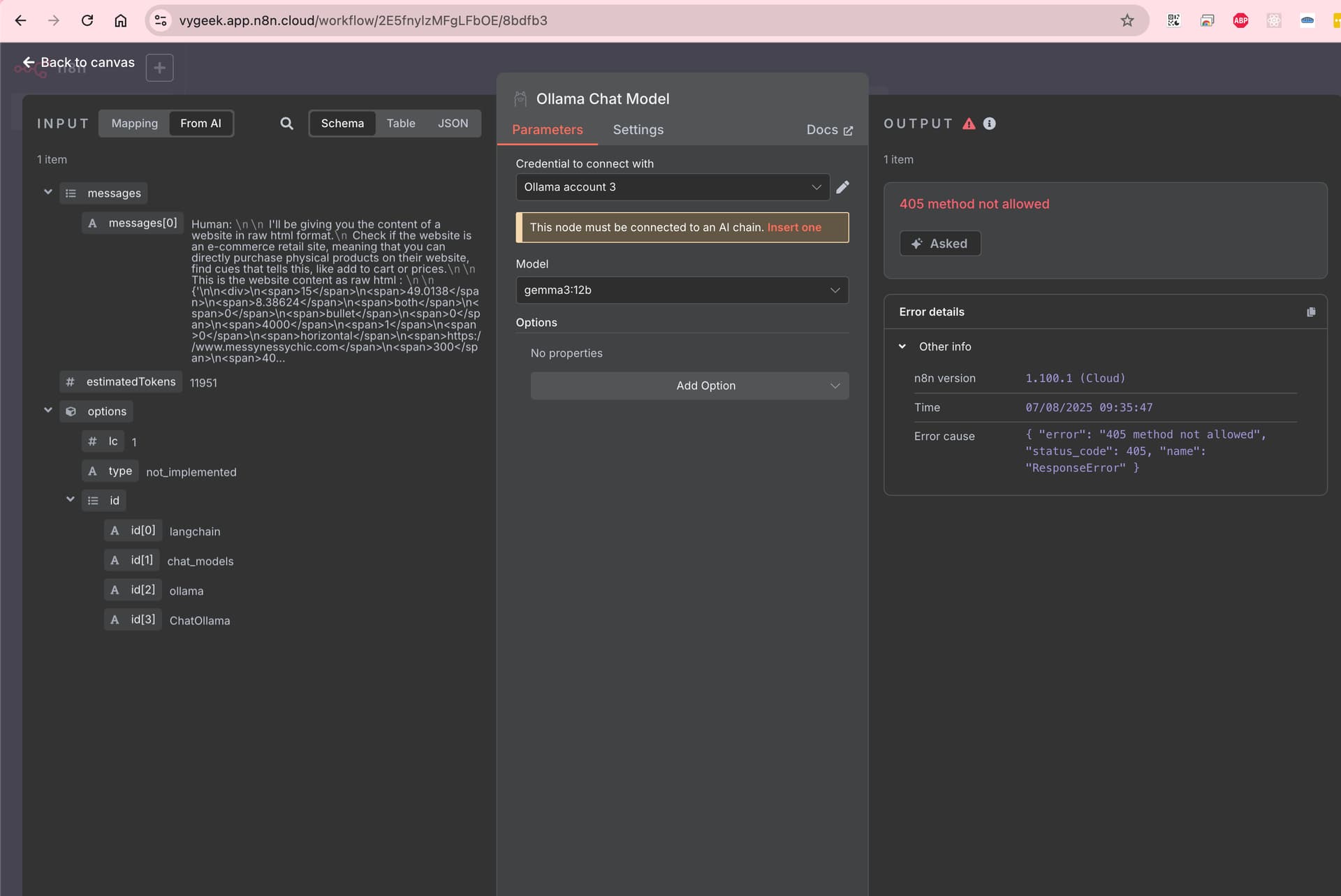The width and height of the screenshot is (1341, 896).
Task: Click the info icon next to Output
Action: point(989,124)
